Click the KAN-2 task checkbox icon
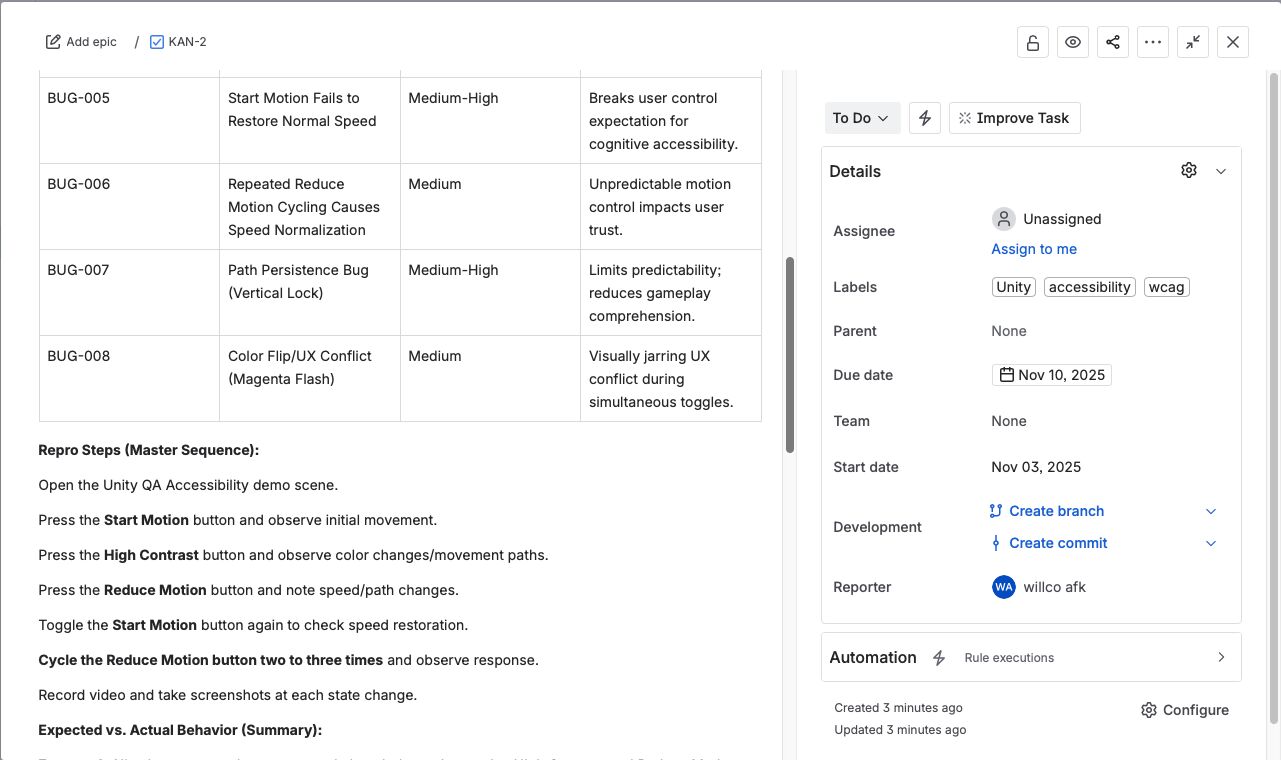The image size is (1281, 760). click(157, 42)
